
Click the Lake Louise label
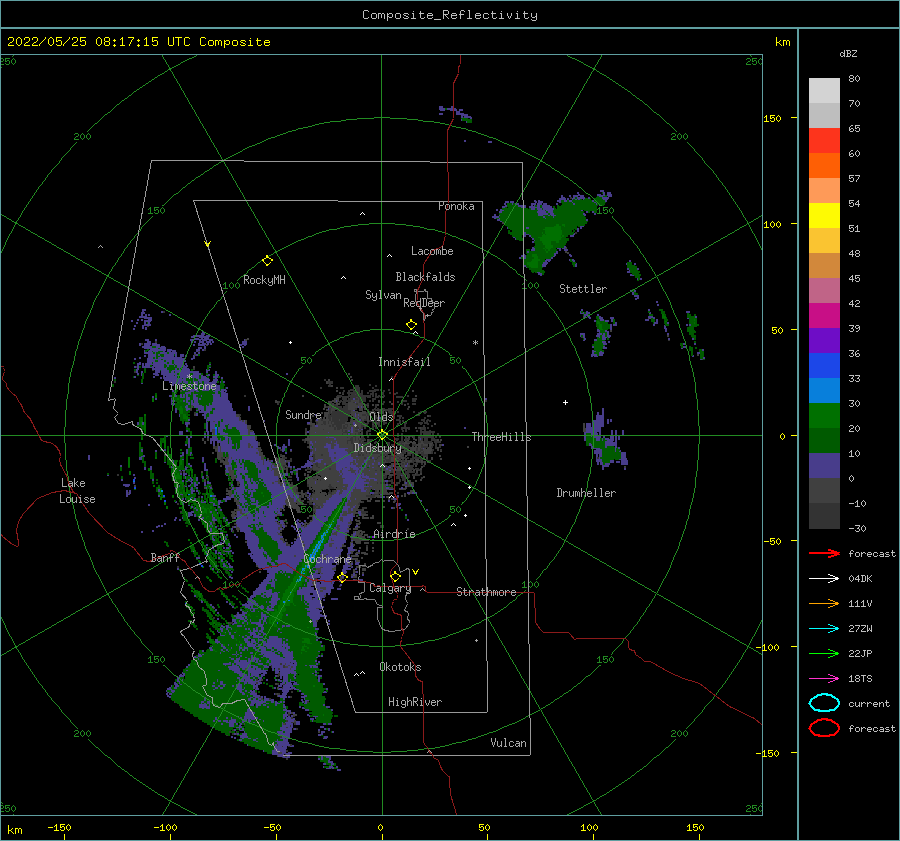pyautogui.click(x=77, y=491)
